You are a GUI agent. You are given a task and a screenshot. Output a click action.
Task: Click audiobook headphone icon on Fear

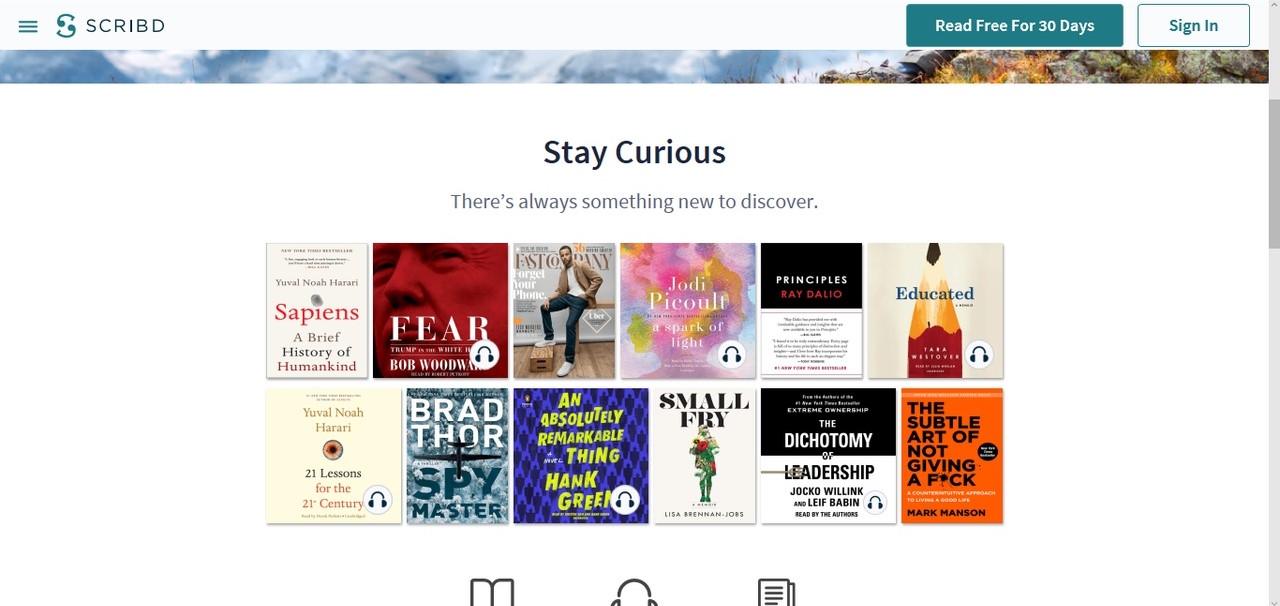click(484, 354)
